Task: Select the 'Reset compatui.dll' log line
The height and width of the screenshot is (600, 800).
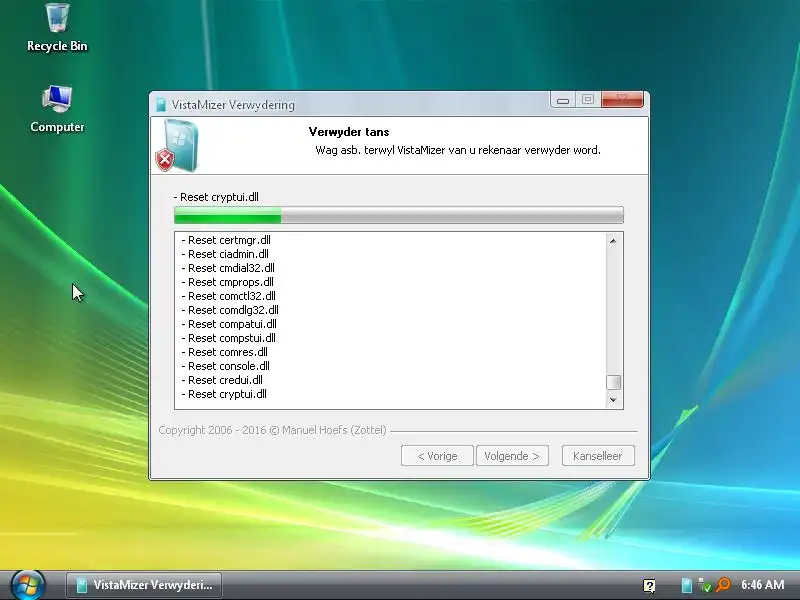Action: (x=229, y=324)
